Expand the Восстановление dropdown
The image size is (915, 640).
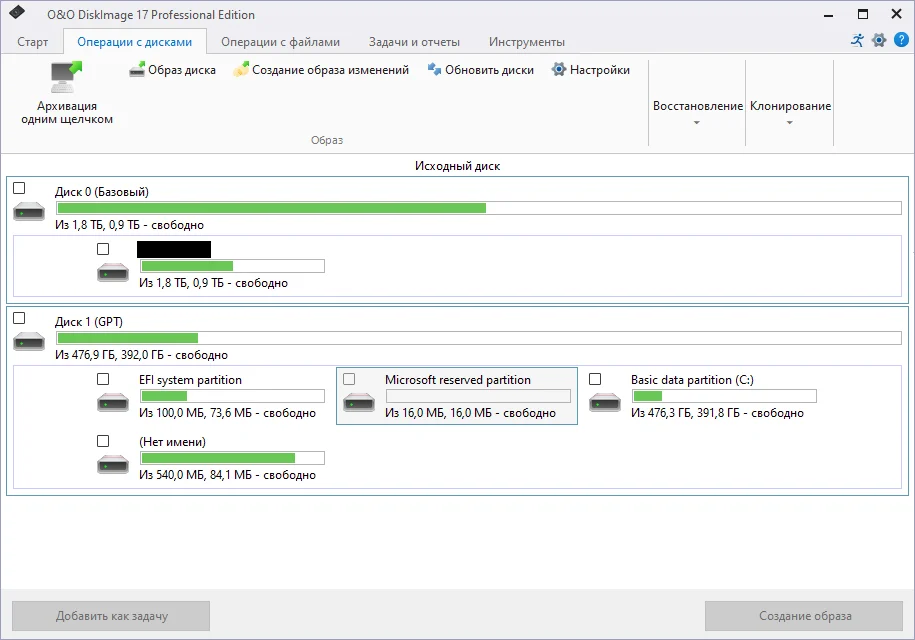click(697, 112)
